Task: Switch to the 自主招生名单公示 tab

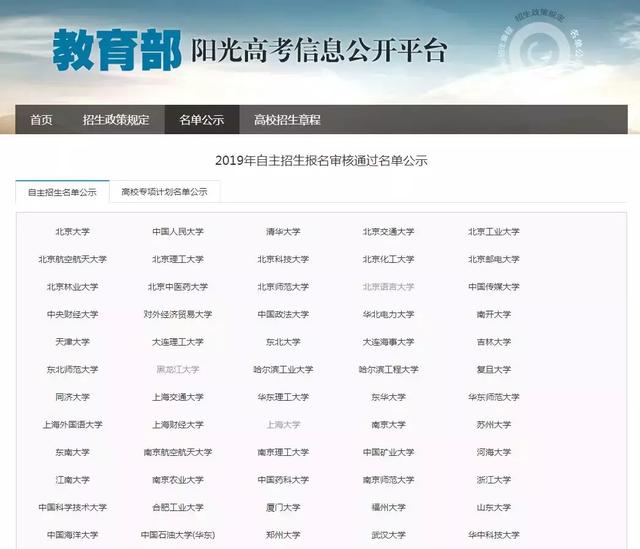Action: pyautogui.click(x=62, y=192)
